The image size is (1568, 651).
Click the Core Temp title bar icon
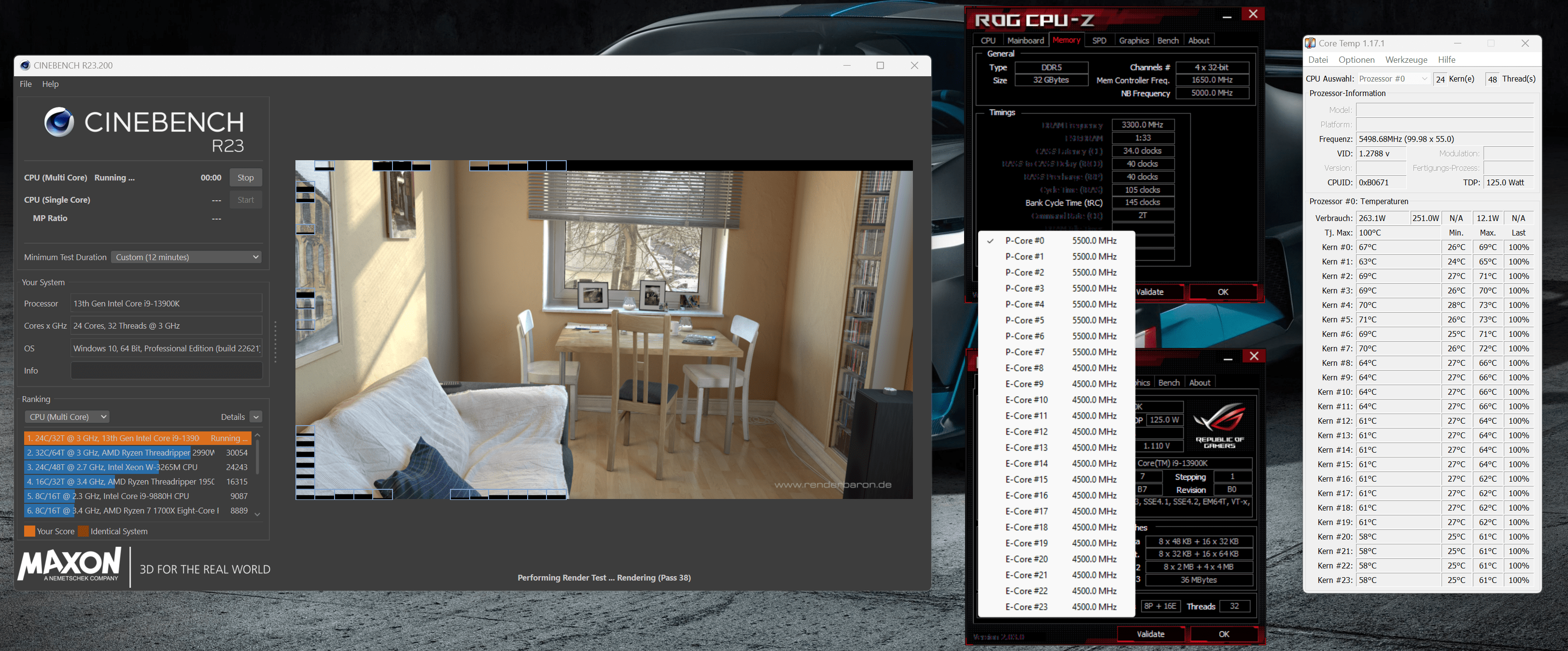[1310, 43]
